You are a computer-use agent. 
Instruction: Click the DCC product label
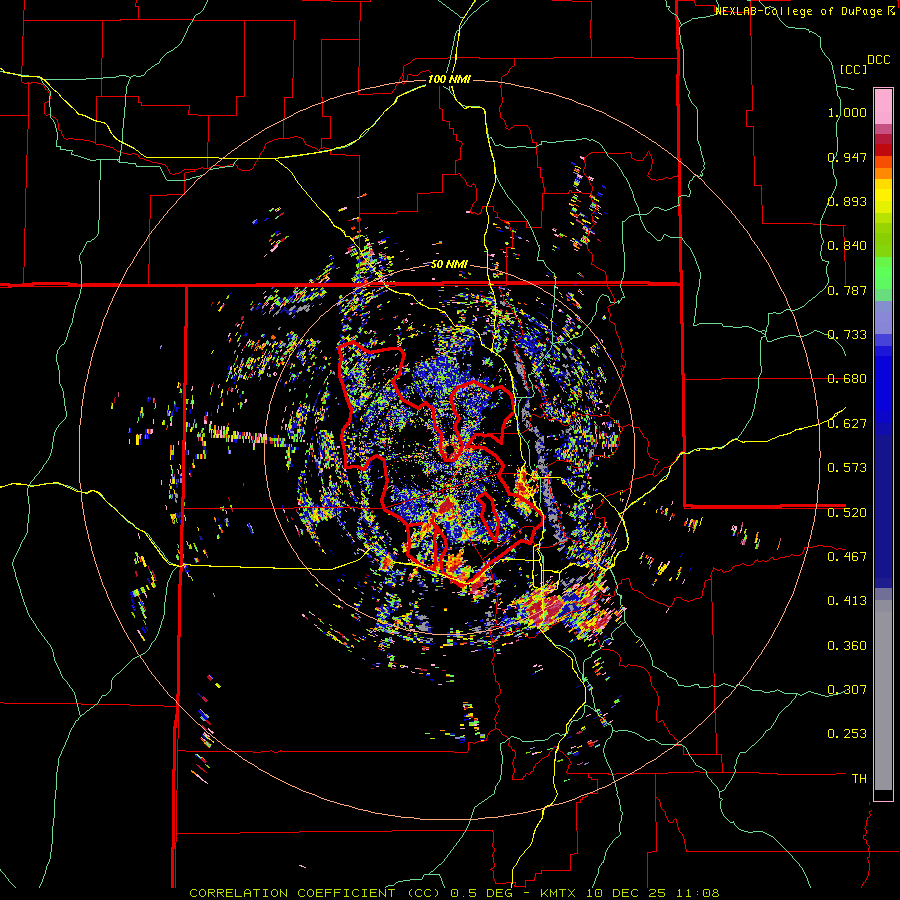coord(878,60)
